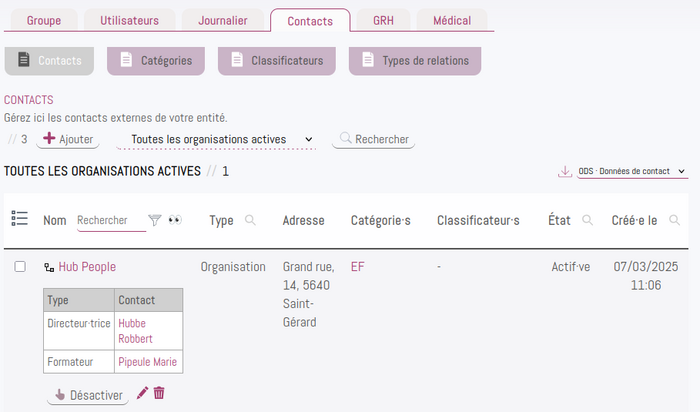This screenshot has height=412, width=700.
Task: Open the Pipeule Marie contact link
Action: (x=147, y=362)
